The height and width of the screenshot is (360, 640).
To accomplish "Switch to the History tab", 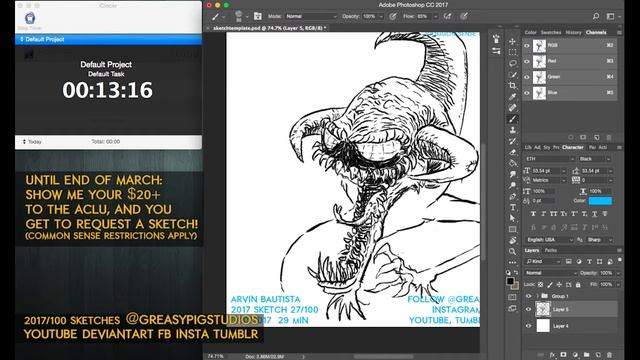I will pyautogui.click(x=573, y=32).
